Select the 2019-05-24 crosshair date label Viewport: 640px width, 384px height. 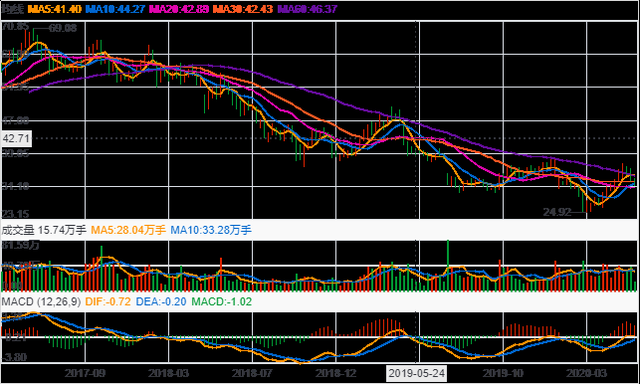point(417,373)
